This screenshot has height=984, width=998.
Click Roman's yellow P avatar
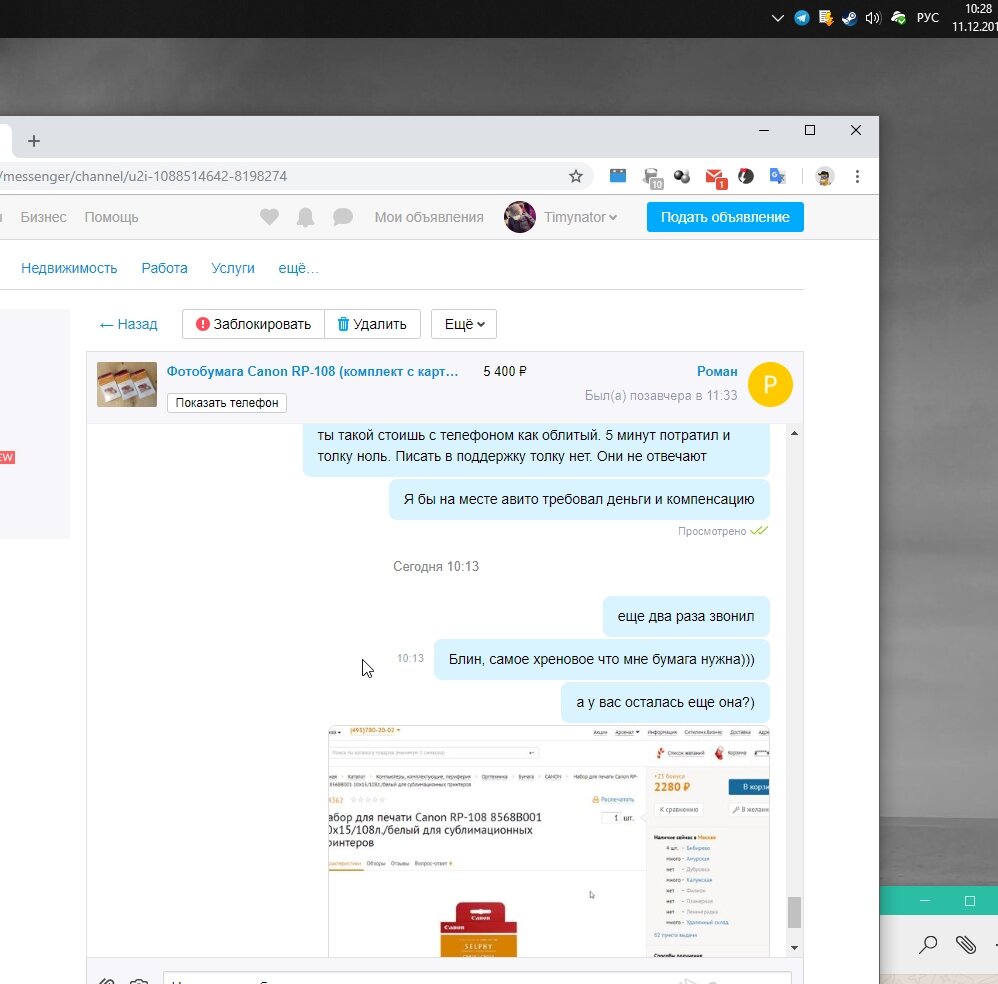(770, 384)
